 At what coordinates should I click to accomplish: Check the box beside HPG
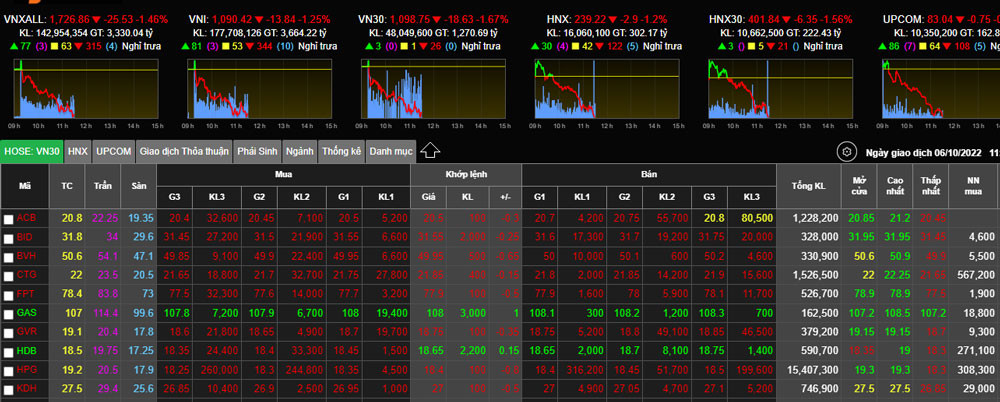pyautogui.click(x=9, y=370)
